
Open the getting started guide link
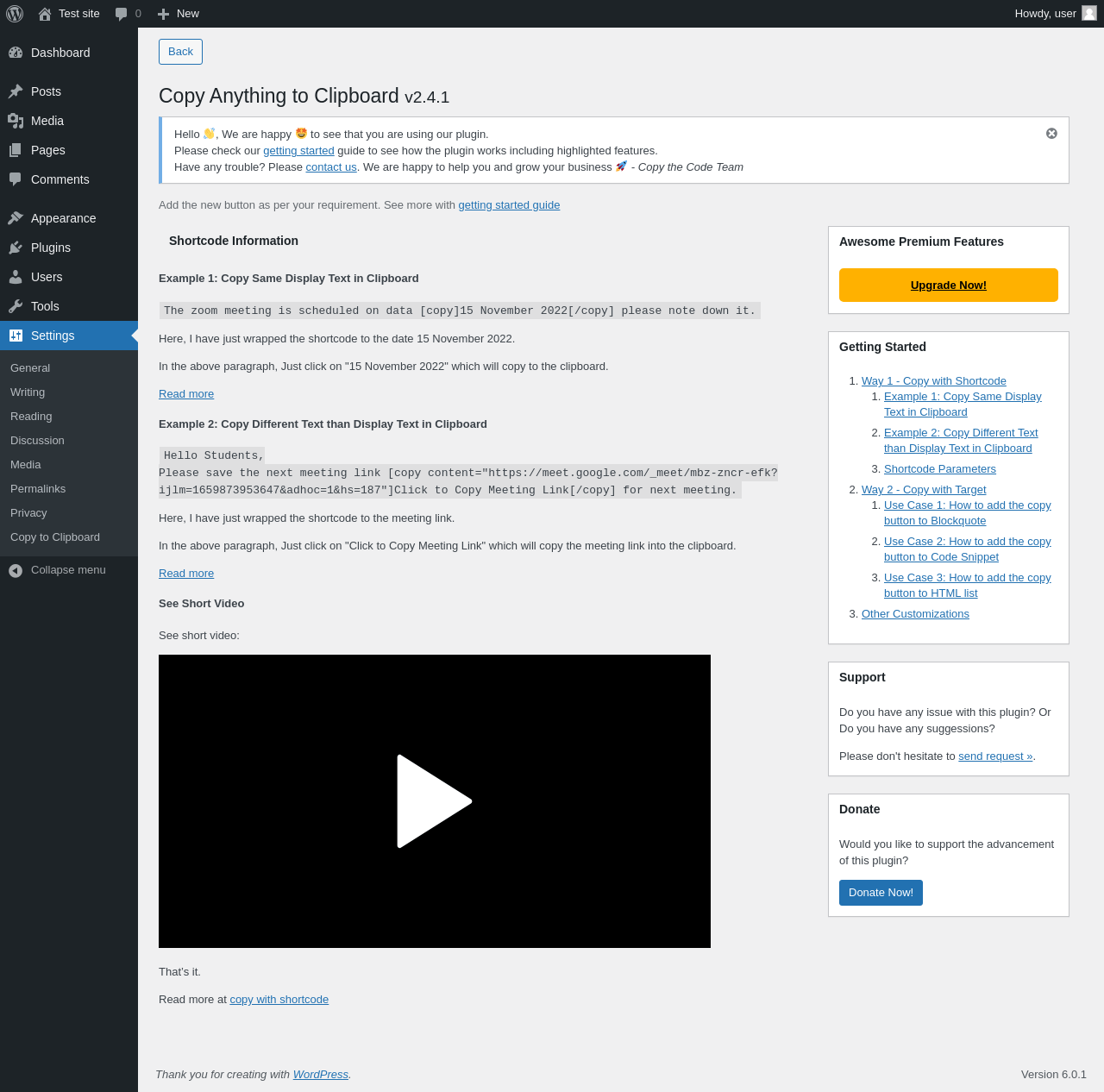(x=509, y=205)
